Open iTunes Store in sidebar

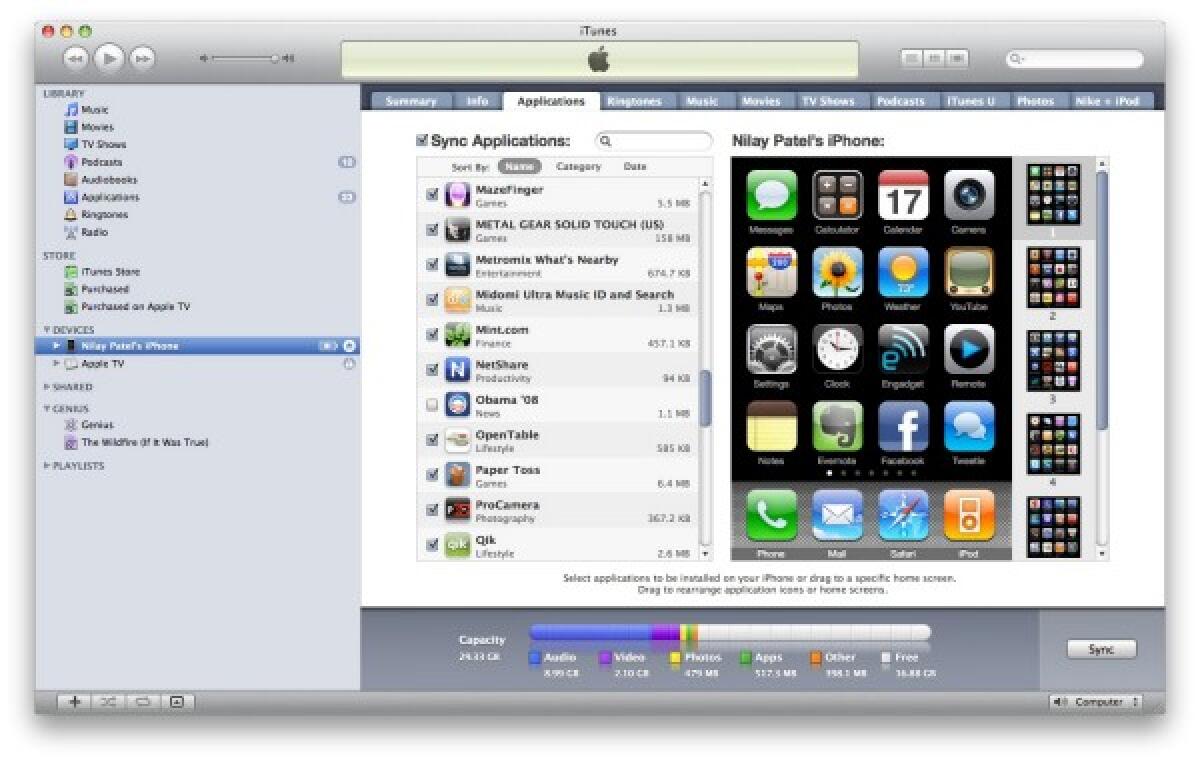pyautogui.click(x=110, y=272)
